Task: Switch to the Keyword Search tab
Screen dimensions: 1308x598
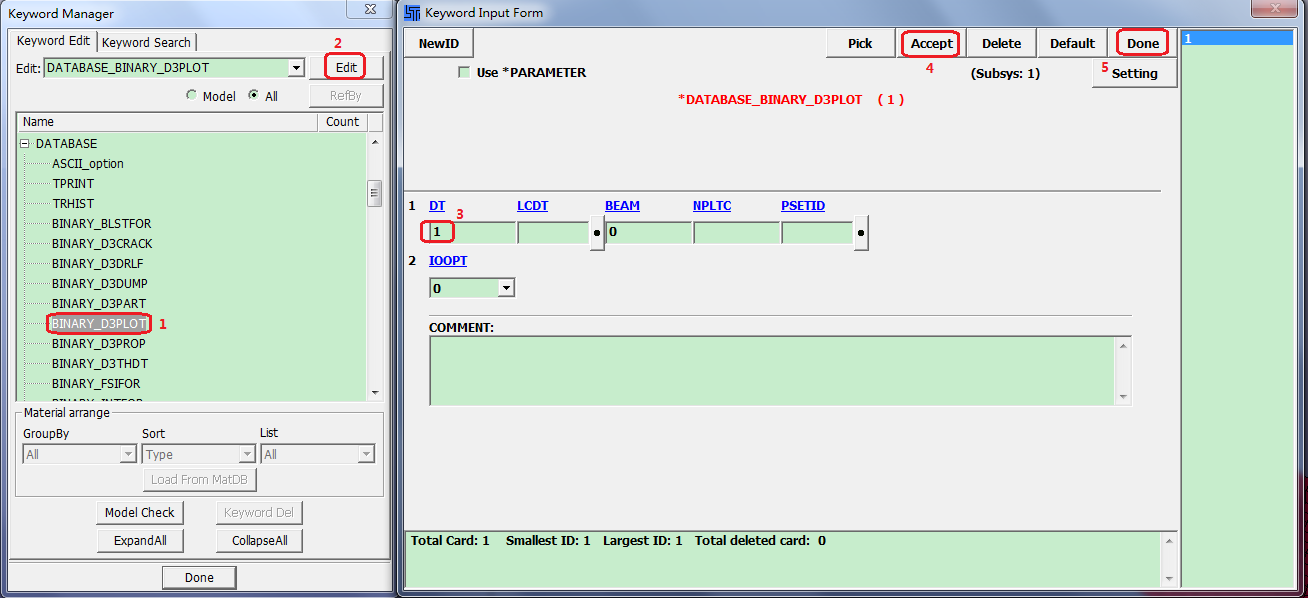Action: [x=146, y=42]
